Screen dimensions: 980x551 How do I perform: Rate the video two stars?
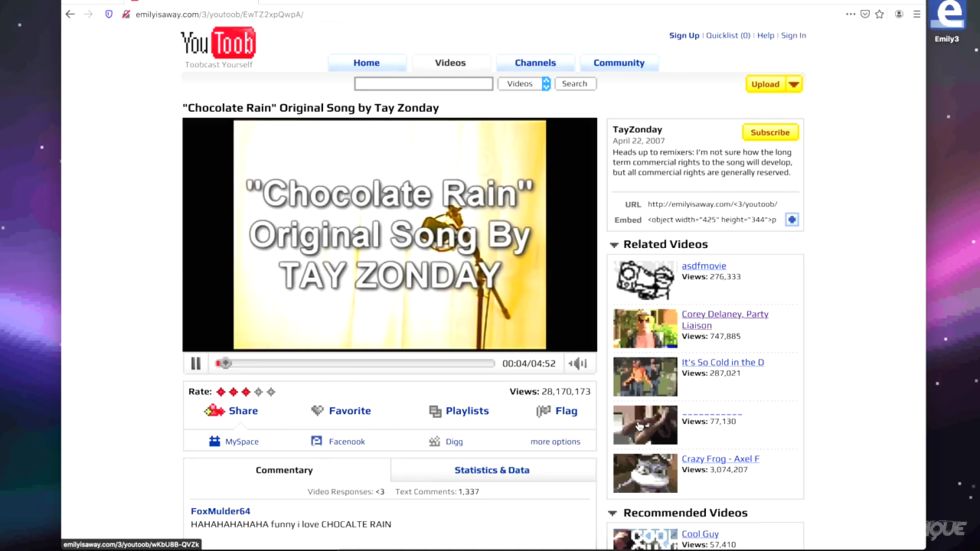point(233,392)
